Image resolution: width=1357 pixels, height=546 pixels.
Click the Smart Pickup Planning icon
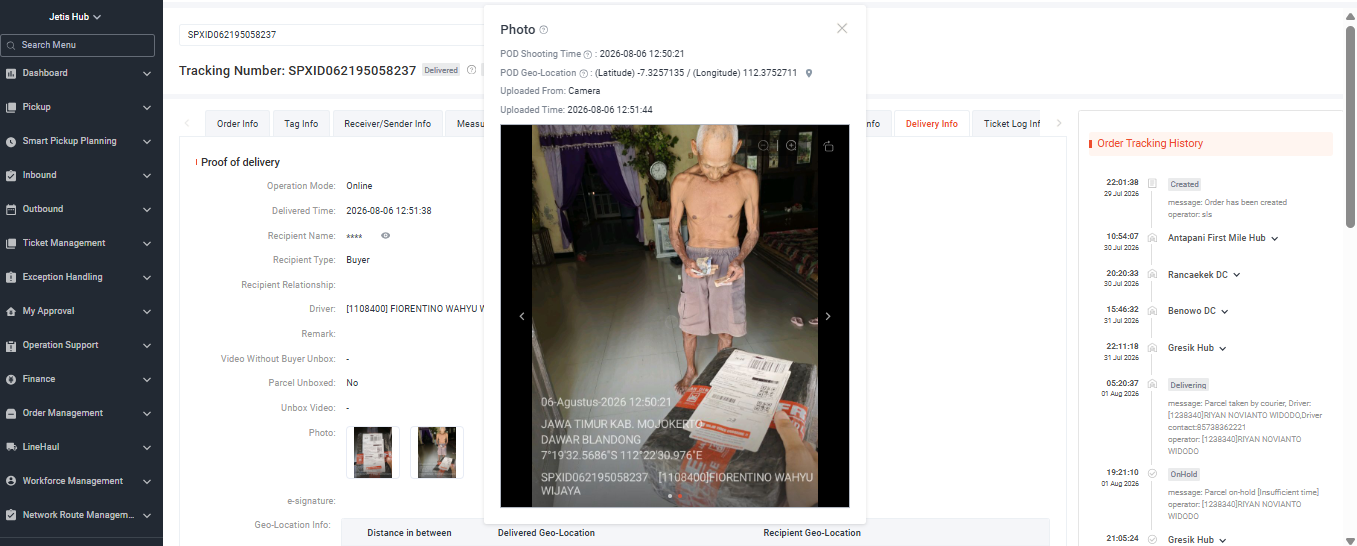click(11, 141)
